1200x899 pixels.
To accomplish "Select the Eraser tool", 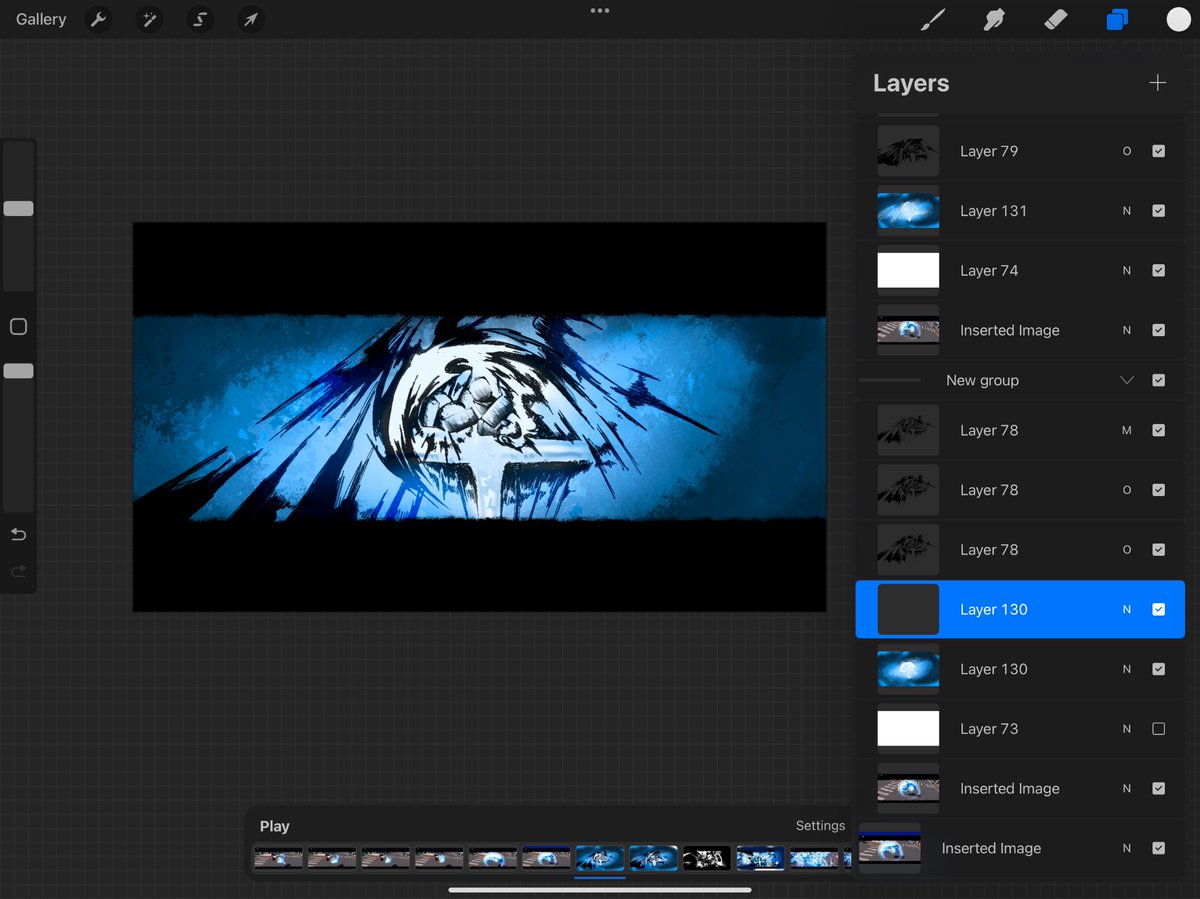I will pos(1055,19).
